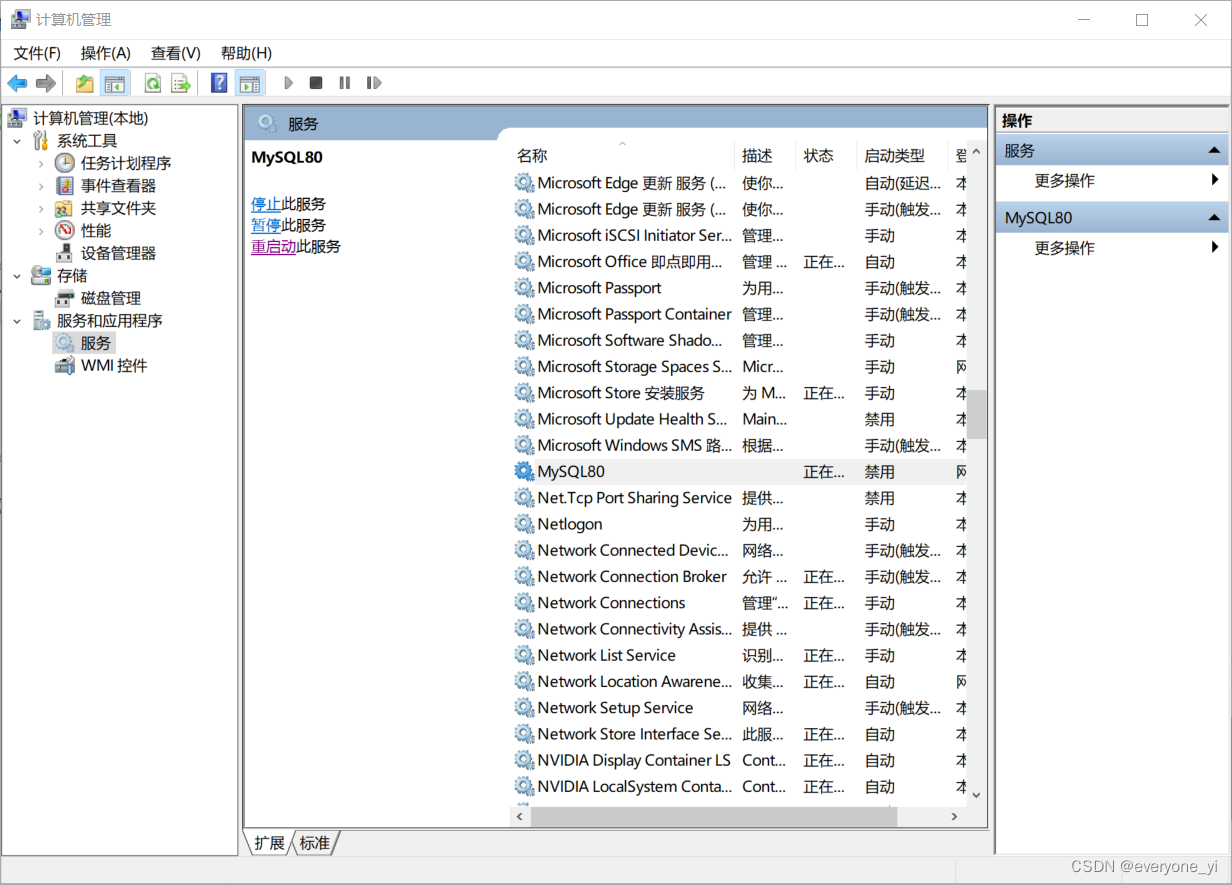Click the 停止 link to stop this service

pos(266,204)
